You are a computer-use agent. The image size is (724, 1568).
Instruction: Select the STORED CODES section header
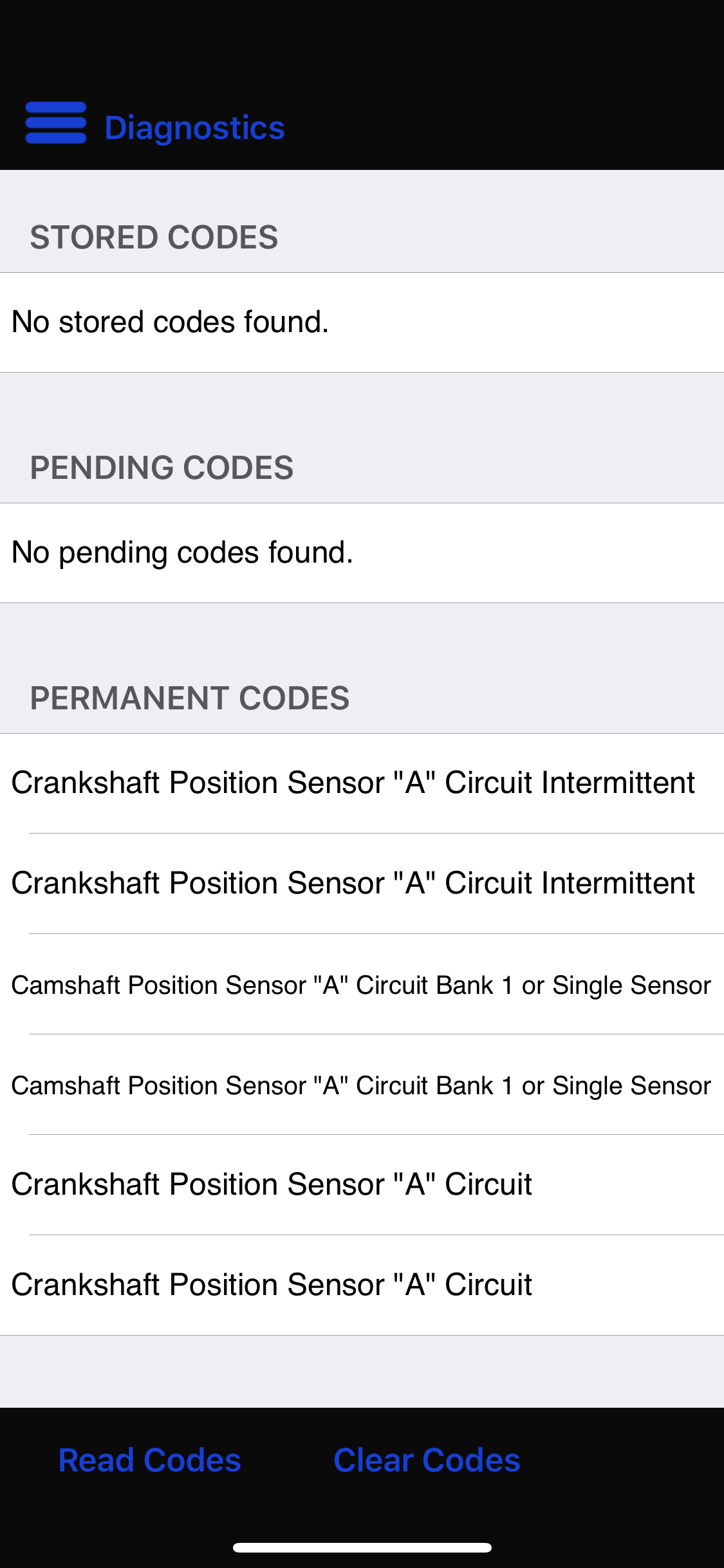tap(154, 237)
